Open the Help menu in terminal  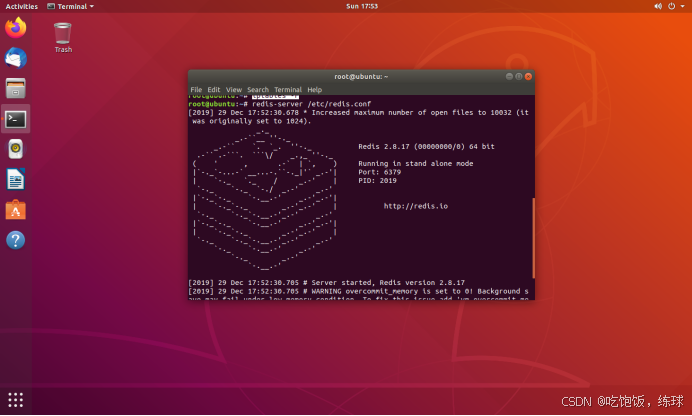314,90
